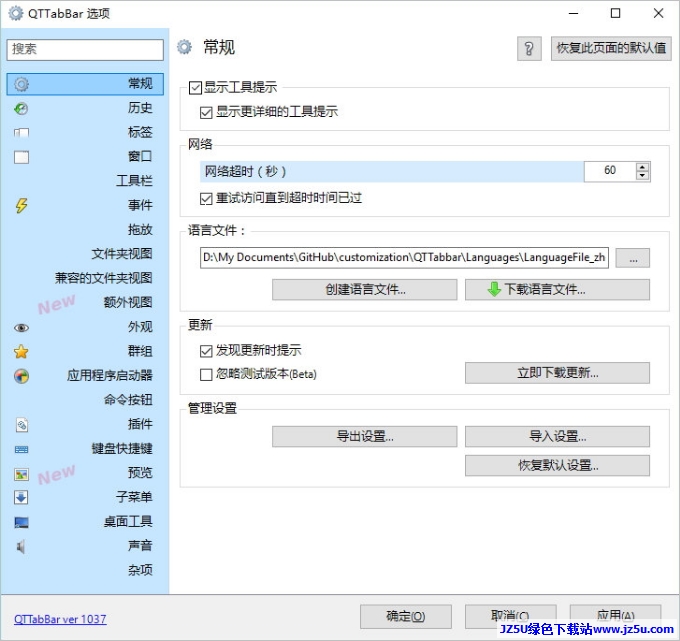
Task: Click the tab icon beside 标签
Action: [21, 133]
